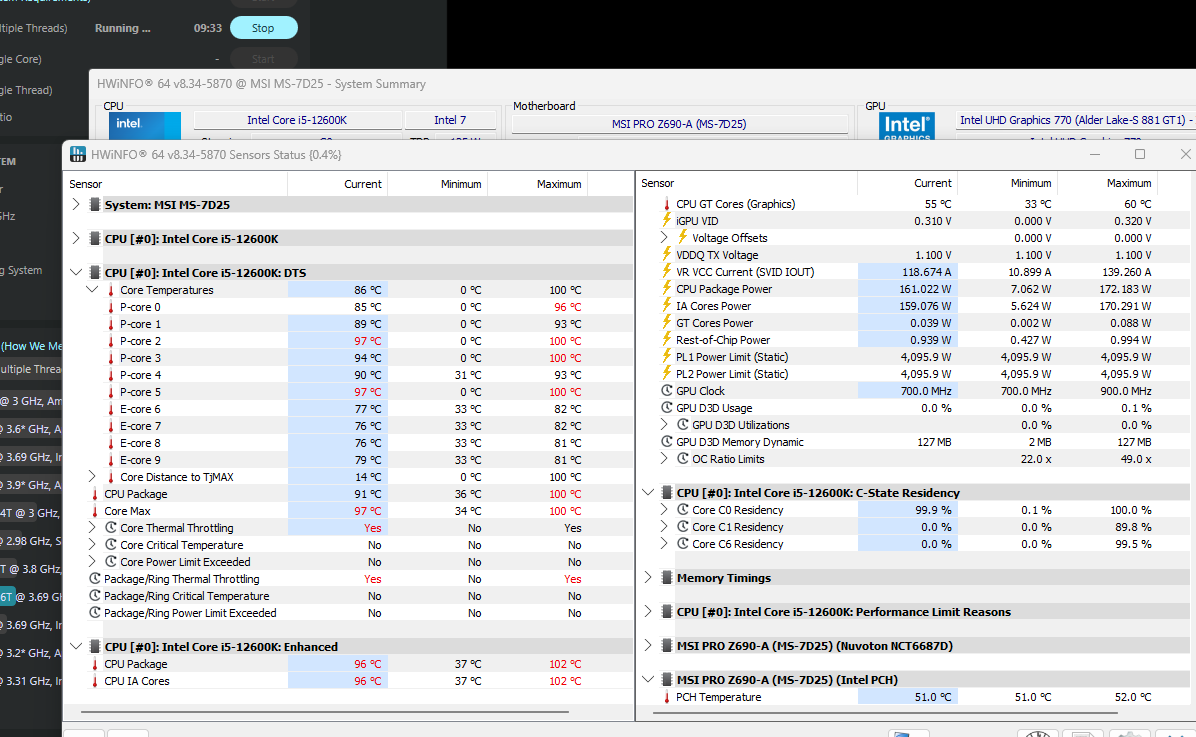Collapse the C-State Residency section
This screenshot has width=1196, height=737.
click(648, 493)
